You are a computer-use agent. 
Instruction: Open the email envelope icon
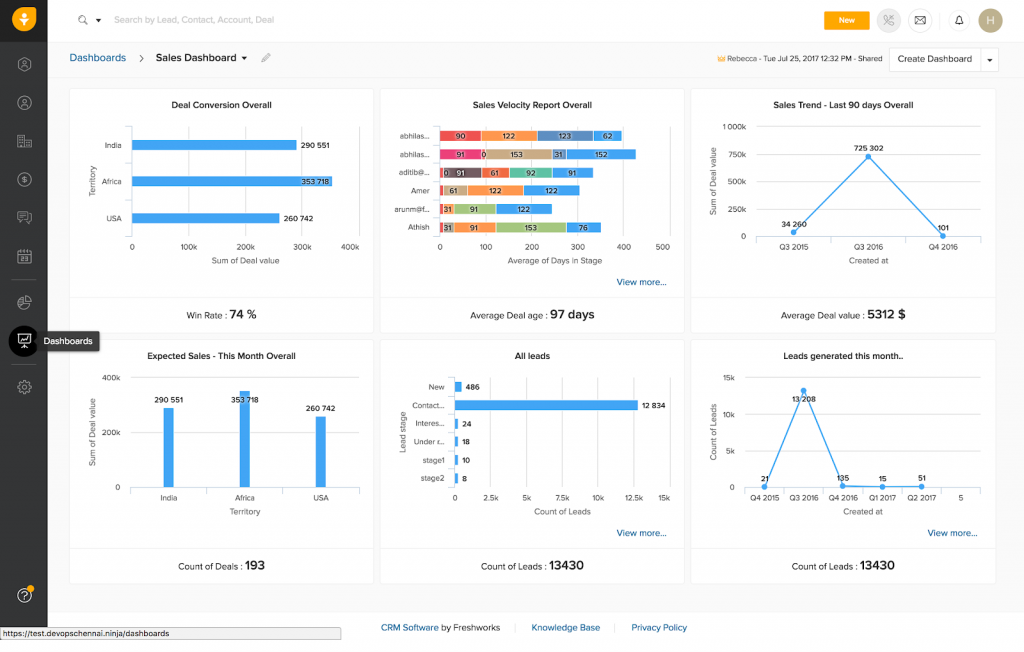tap(920, 20)
